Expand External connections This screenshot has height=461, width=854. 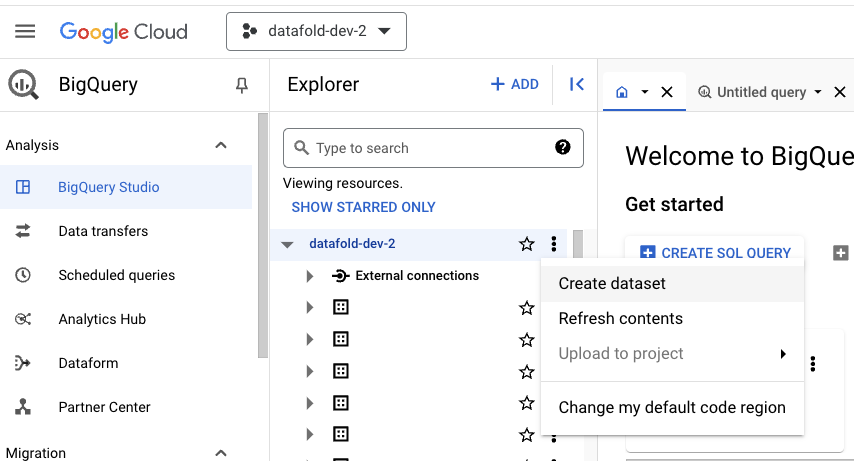point(309,276)
